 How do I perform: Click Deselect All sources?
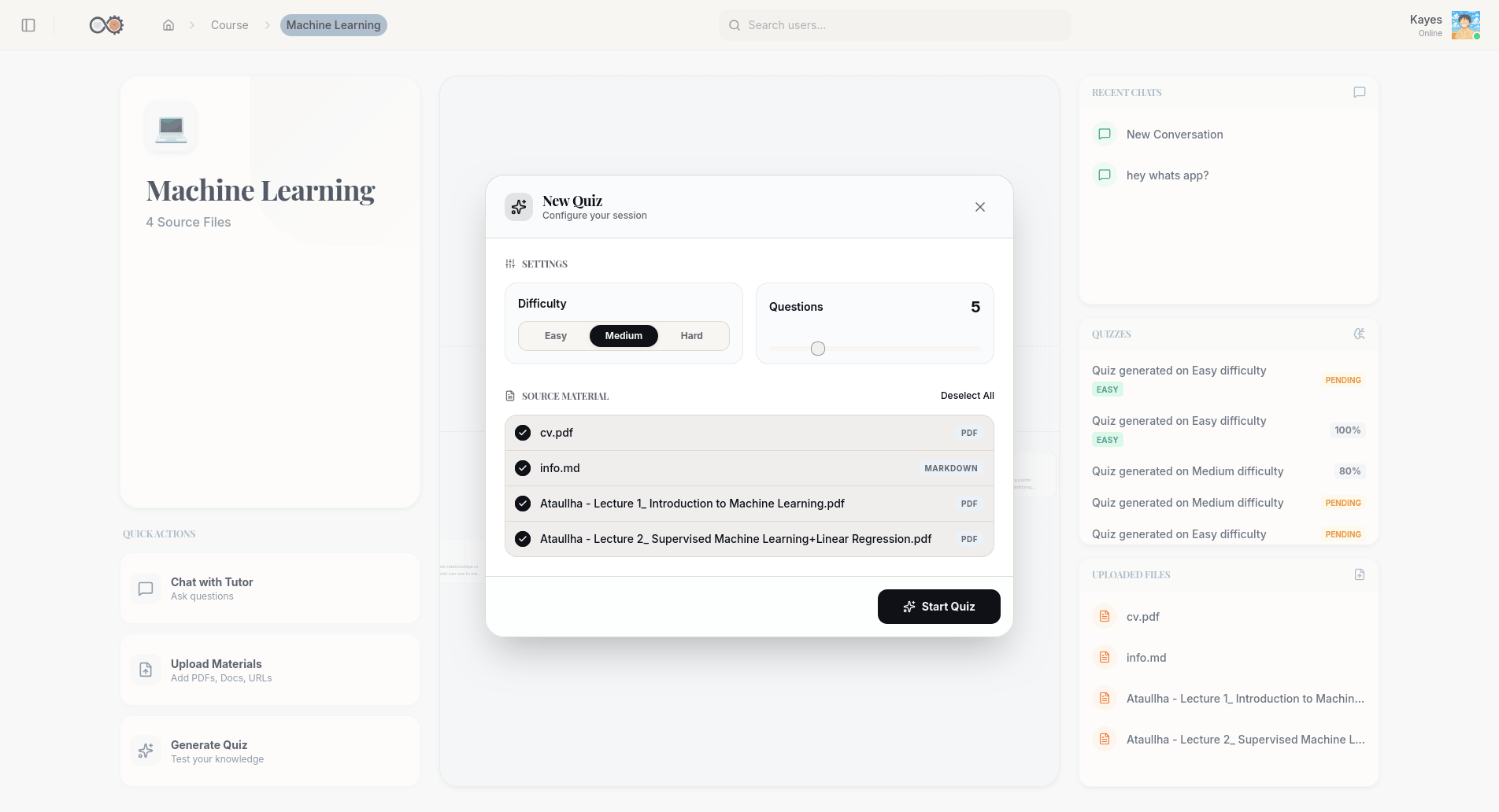pyautogui.click(x=968, y=396)
